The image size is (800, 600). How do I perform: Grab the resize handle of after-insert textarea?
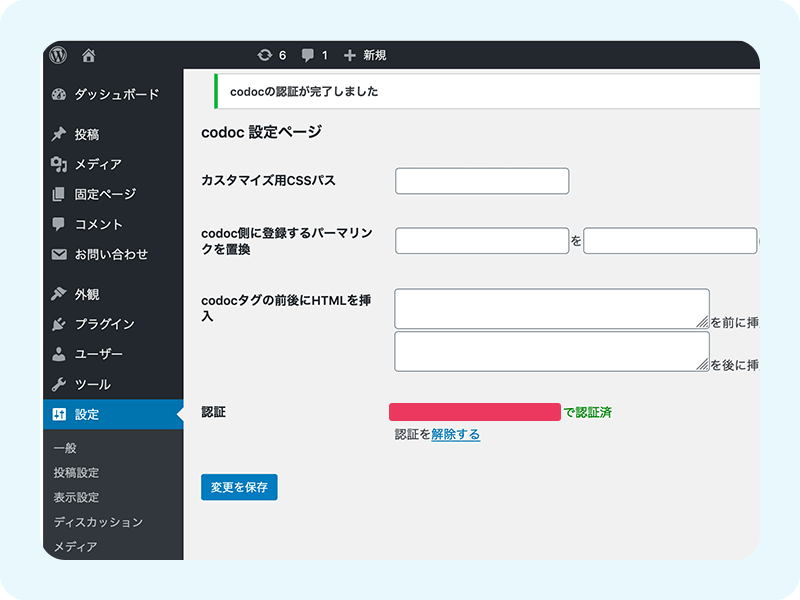(x=703, y=365)
